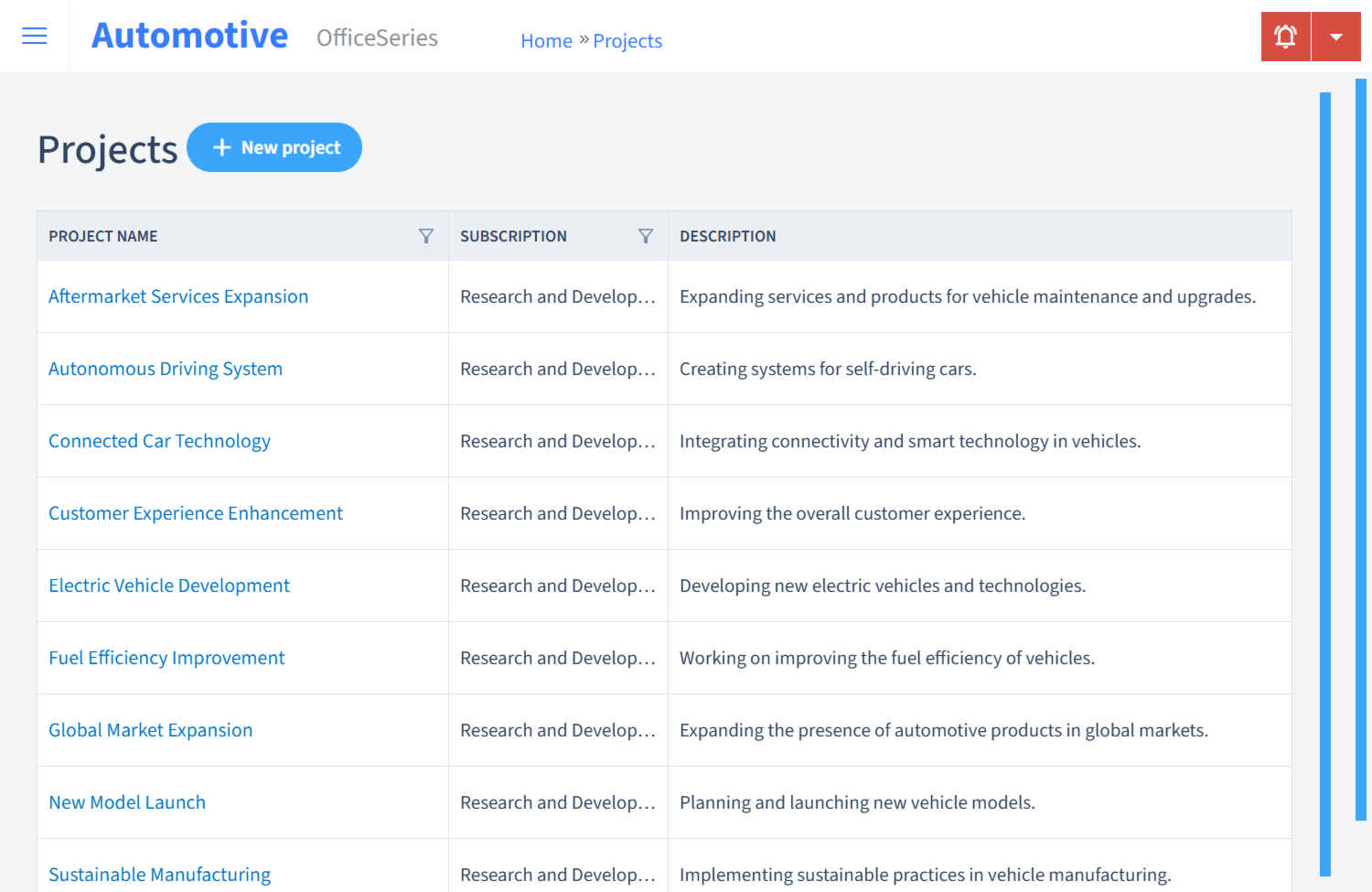Expand the Subscription filter options
Image resolution: width=1372 pixels, height=892 pixels.
646,235
